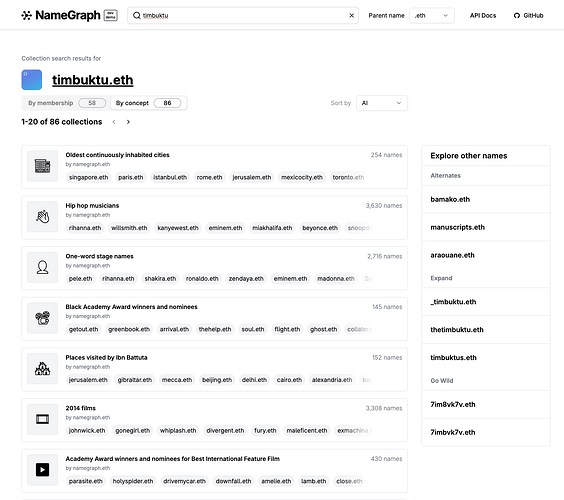This screenshot has width=564, height=500.
Task: Select the alexandria.eth name chip
Action: pos(332,380)
